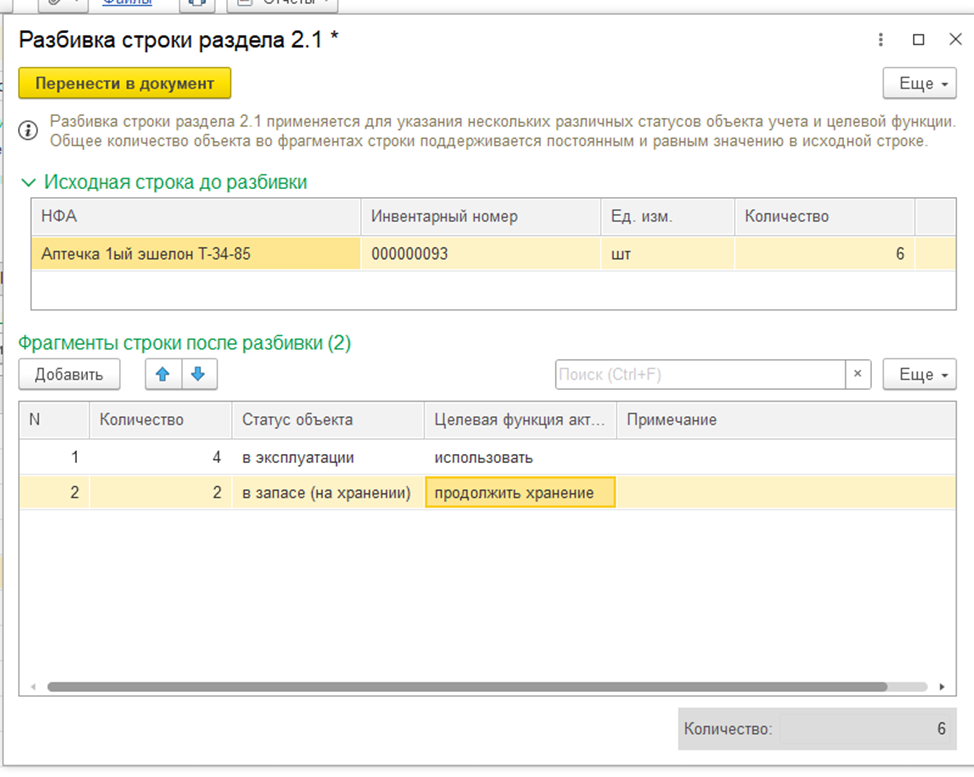Click the 'N' column header
974x777 pixels.
(x=54, y=420)
